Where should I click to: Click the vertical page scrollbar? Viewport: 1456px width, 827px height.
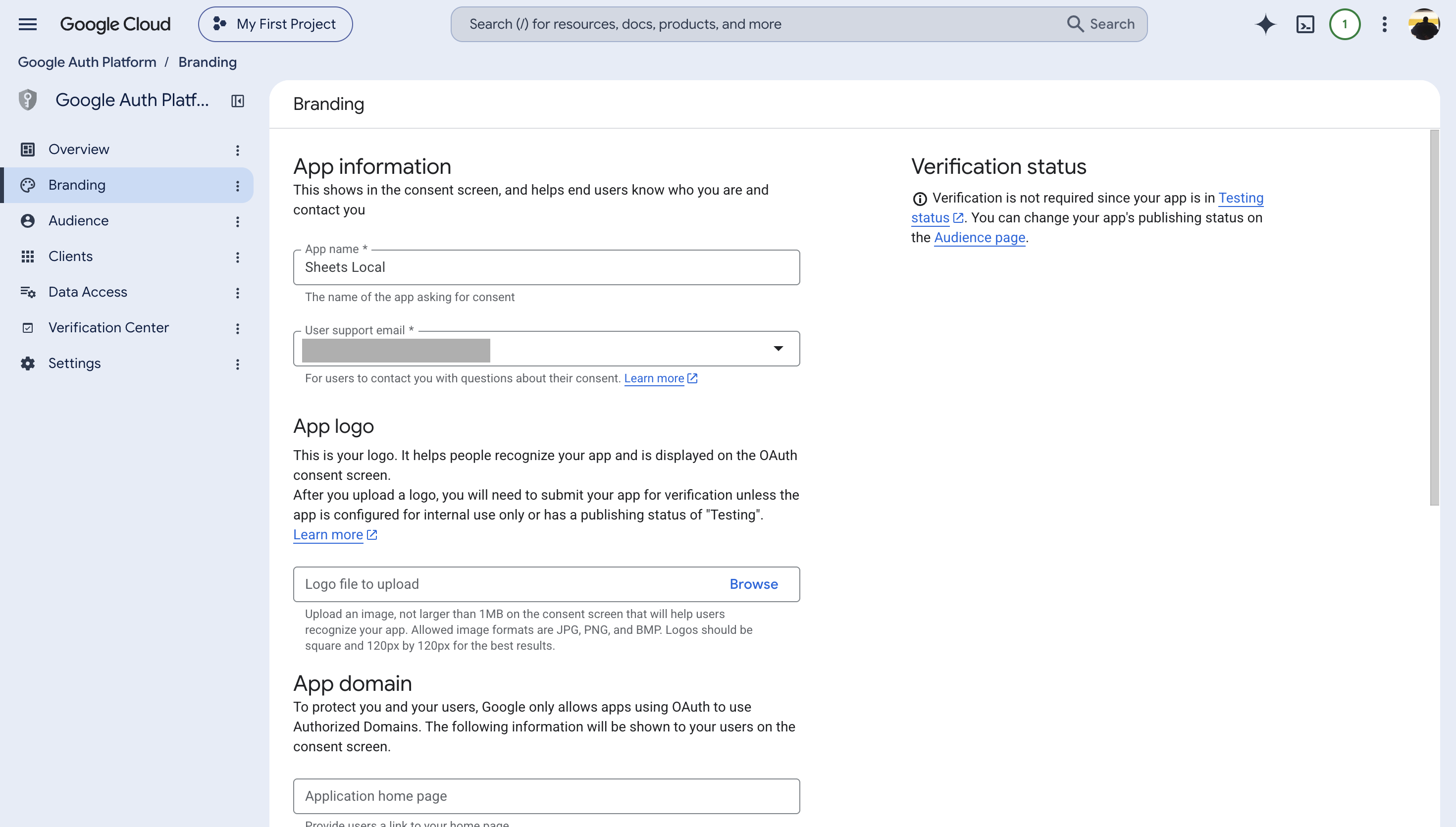[1434, 318]
